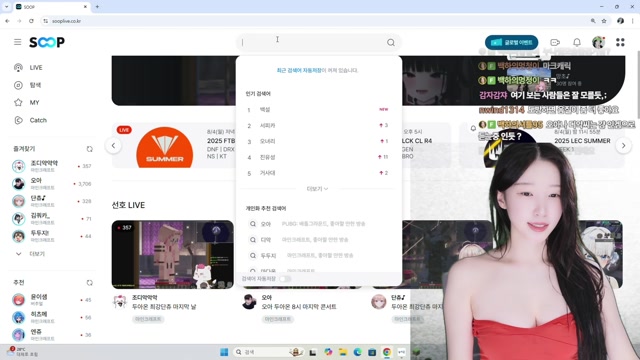Open the hamburger menu next to the SOOP logo
This screenshot has height=360, width=640.
[x=18, y=42]
